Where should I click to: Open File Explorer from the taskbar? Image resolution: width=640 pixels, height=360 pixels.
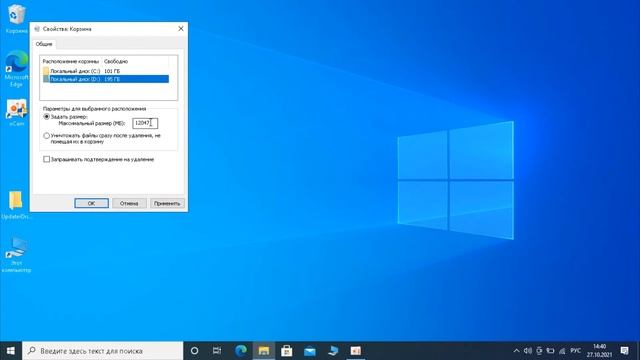264,351
